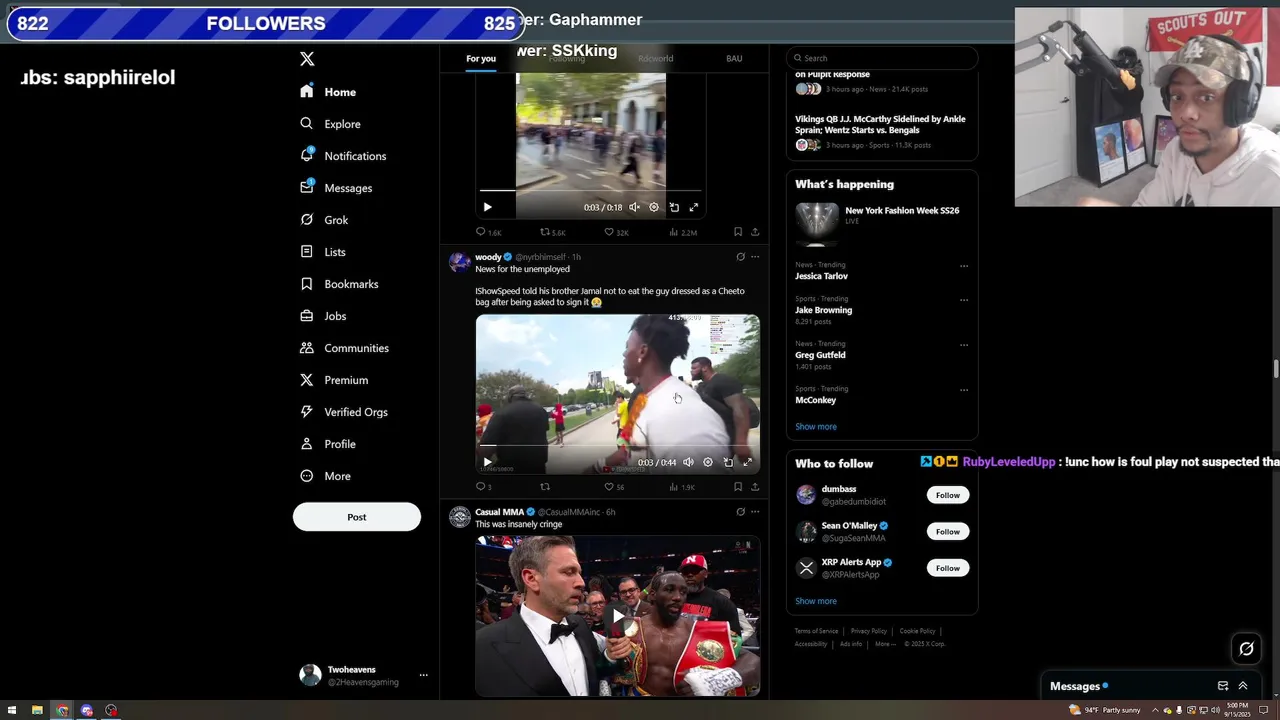Open Premium in sidebar

pyautogui.click(x=334, y=380)
